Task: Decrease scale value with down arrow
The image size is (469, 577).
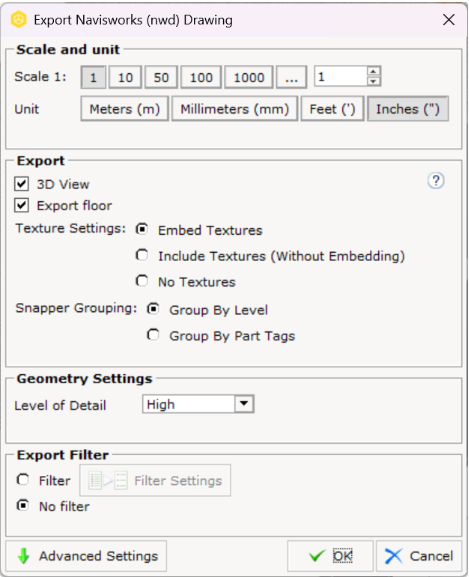Action: tap(374, 81)
